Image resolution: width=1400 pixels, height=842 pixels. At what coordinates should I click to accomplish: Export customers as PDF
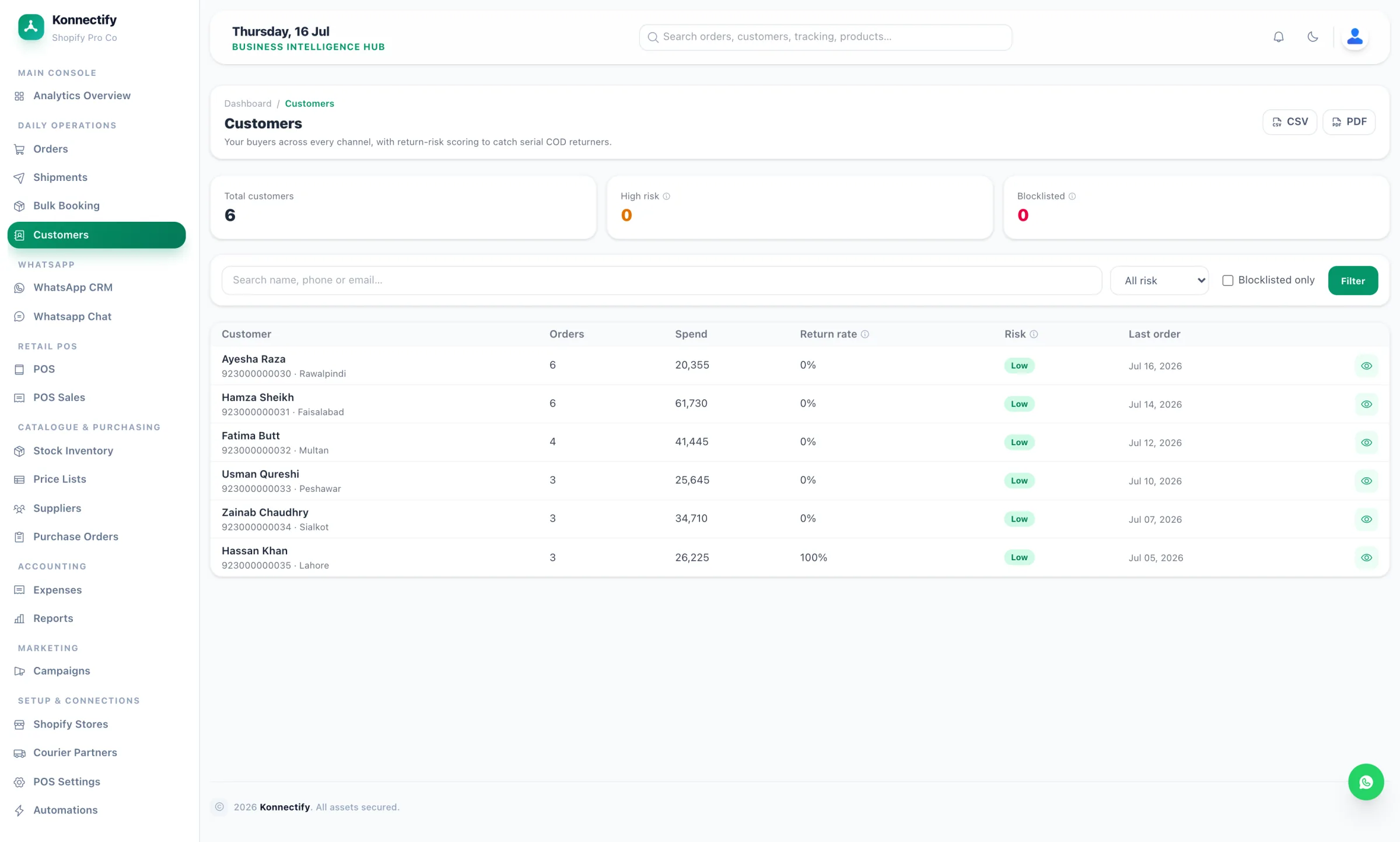1349,122
